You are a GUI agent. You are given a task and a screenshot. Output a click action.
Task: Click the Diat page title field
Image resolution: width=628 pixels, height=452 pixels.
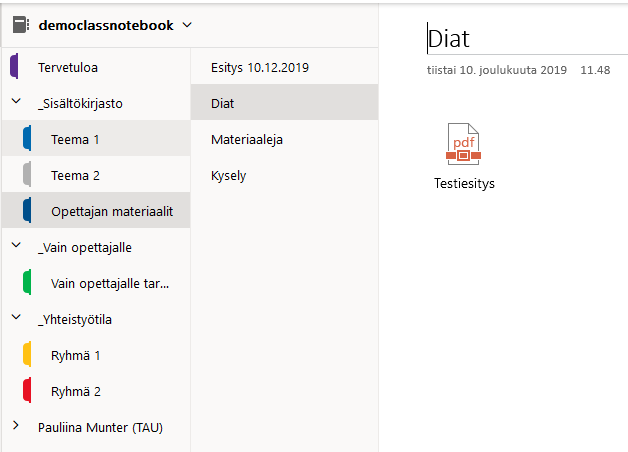point(449,39)
